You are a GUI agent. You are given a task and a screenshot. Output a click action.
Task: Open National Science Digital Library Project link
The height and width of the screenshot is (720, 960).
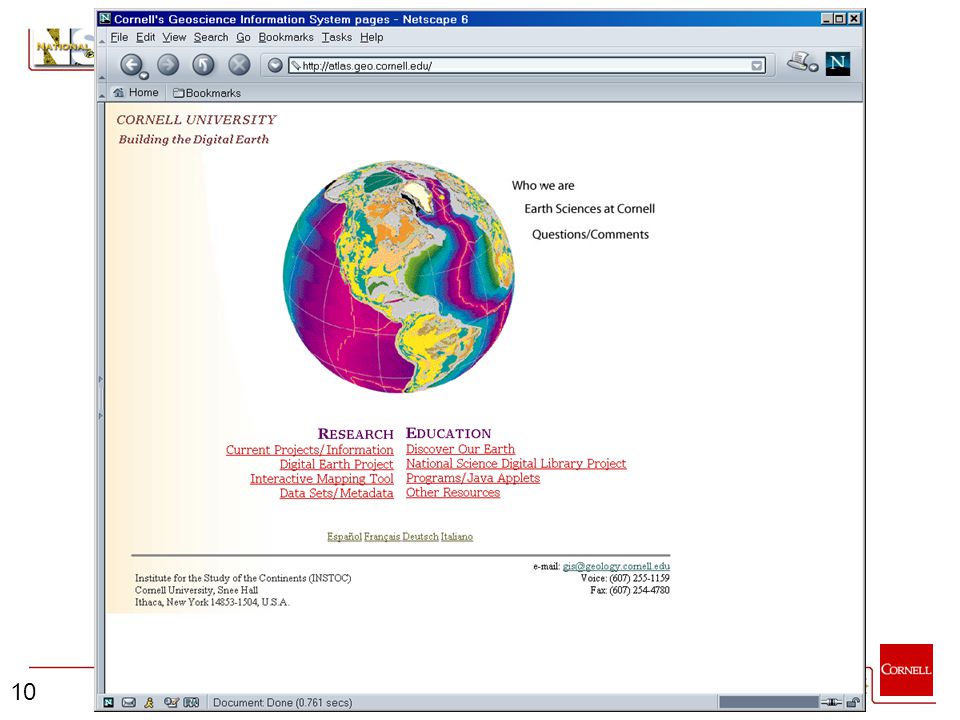(516, 463)
